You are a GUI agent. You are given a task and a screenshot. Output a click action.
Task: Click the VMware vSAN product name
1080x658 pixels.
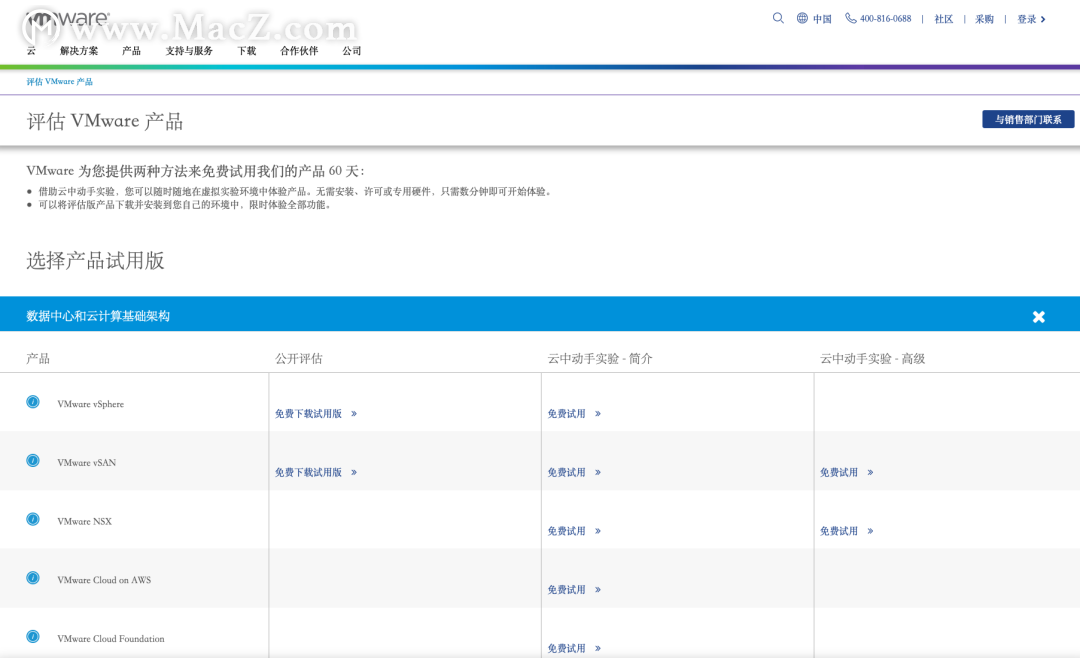(87, 463)
